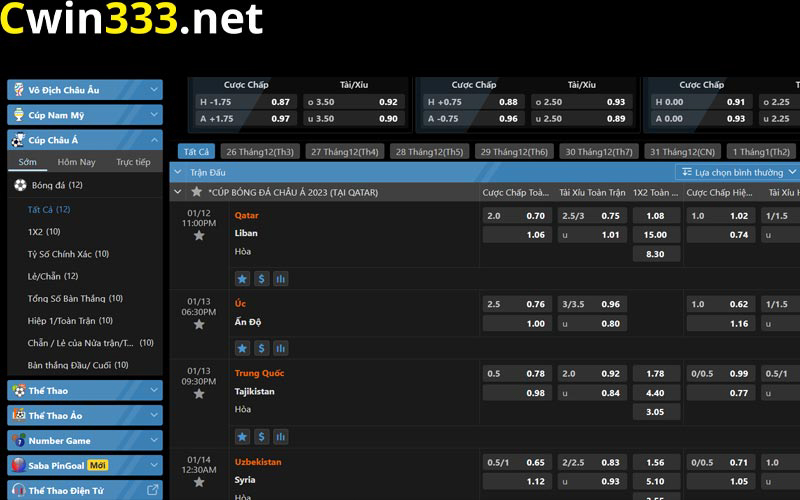
Task: Favorite the Uzbekistan vs Syria match star
Action: point(199,482)
